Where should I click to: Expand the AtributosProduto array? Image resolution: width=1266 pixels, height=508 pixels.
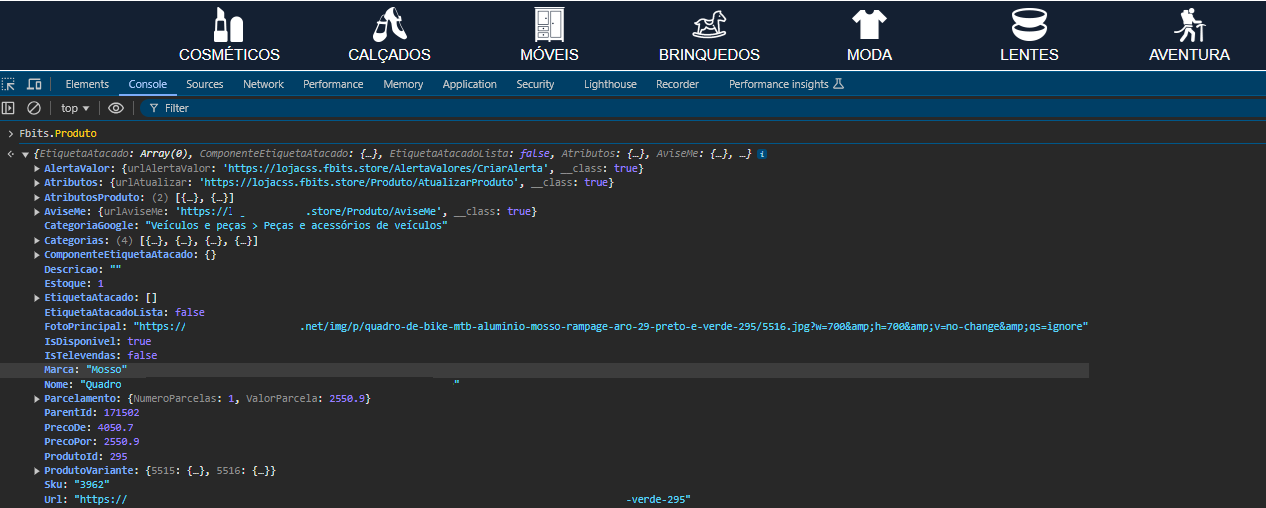pyautogui.click(x=37, y=198)
